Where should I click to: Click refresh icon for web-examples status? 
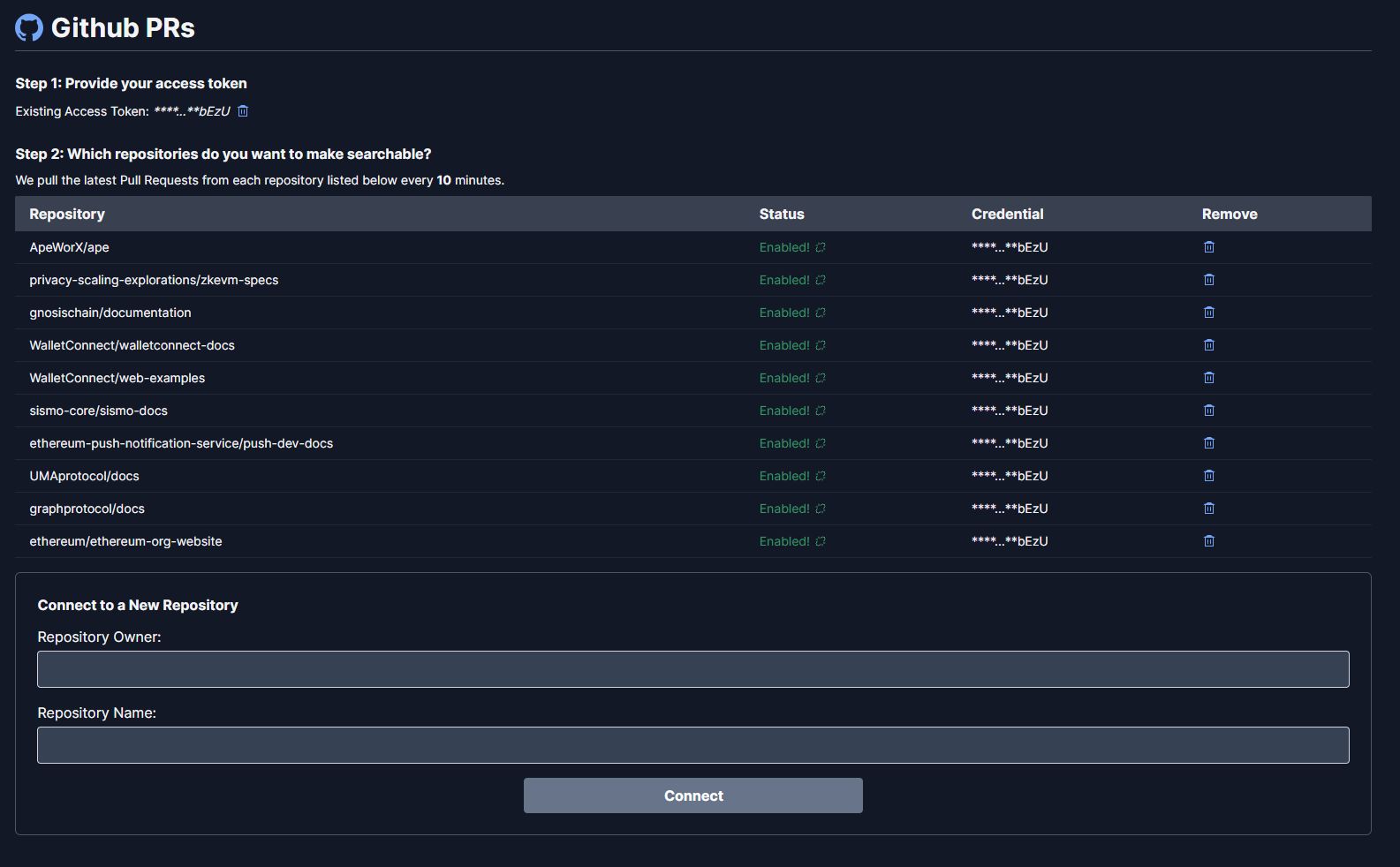[821, 378]
